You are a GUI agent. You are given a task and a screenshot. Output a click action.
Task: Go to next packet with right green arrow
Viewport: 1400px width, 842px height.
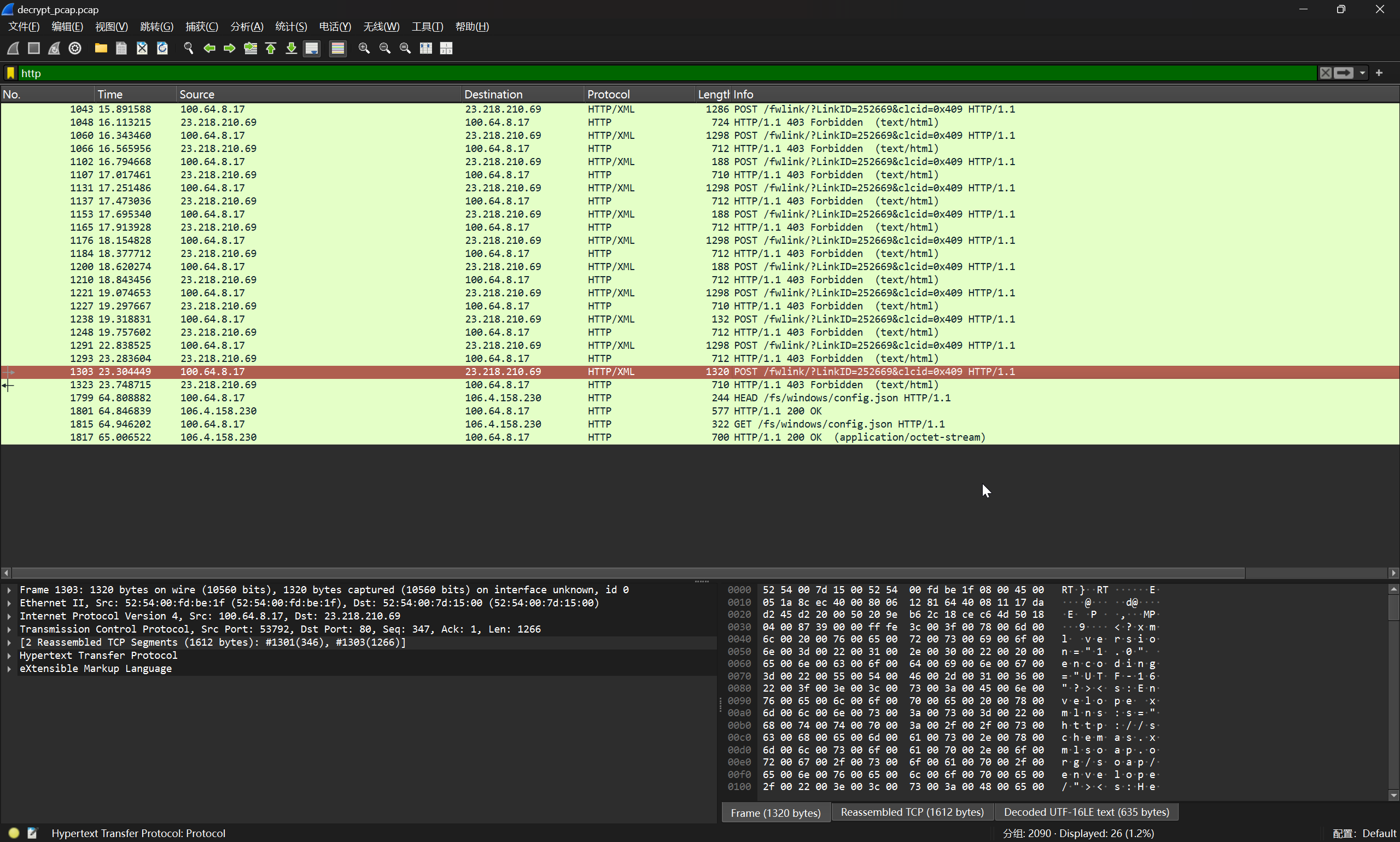pyautogui.click(x=229, y=48)
